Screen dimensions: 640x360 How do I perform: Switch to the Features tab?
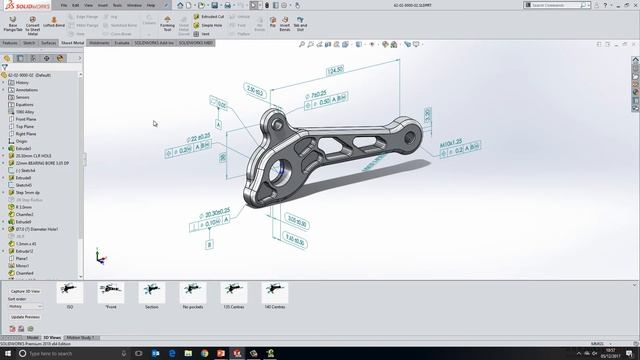10,43
